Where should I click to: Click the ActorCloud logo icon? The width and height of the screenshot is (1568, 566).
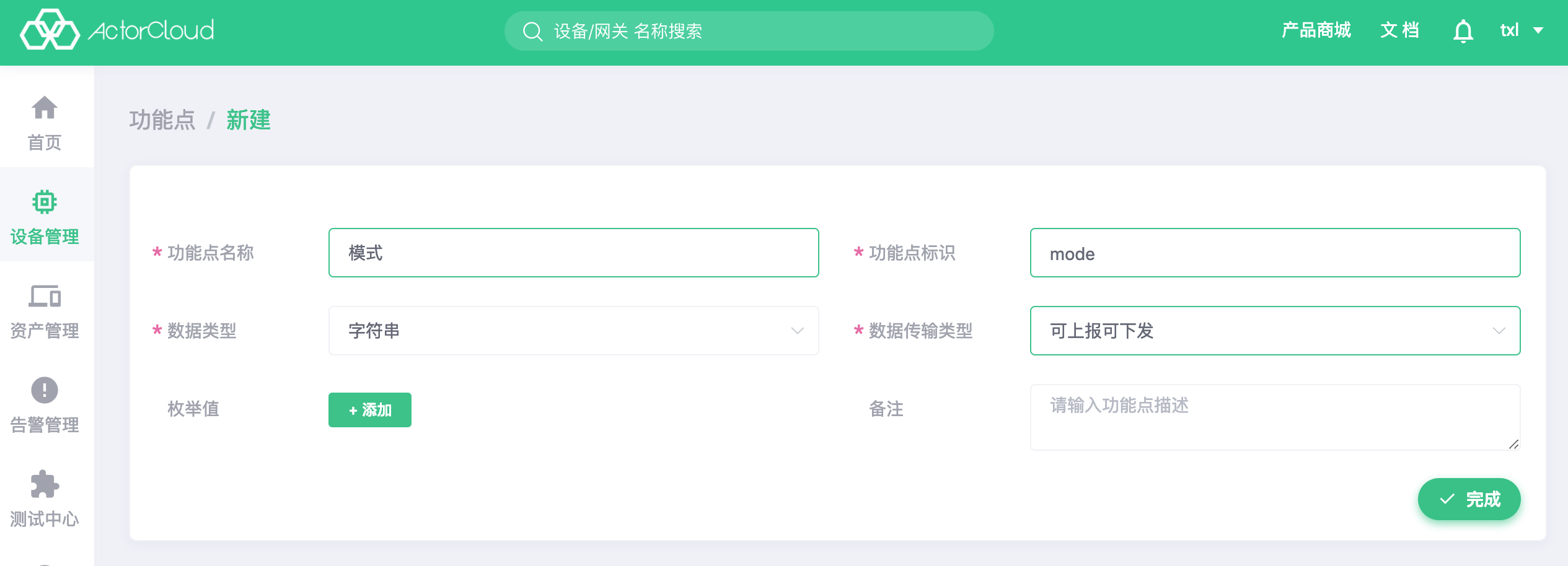[x=50, y=30]
